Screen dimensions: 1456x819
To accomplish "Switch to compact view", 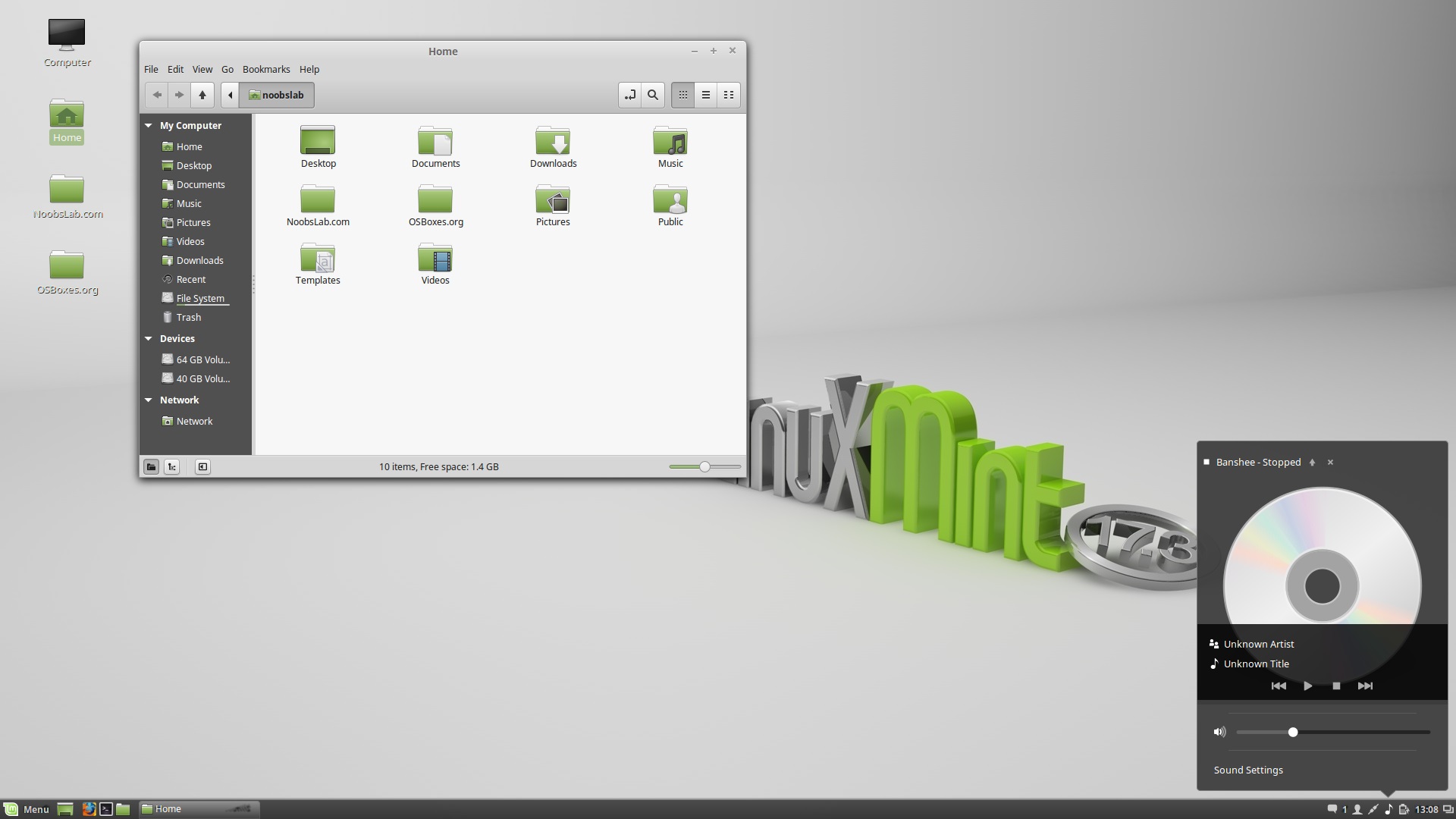I will [x=728, y=95].
